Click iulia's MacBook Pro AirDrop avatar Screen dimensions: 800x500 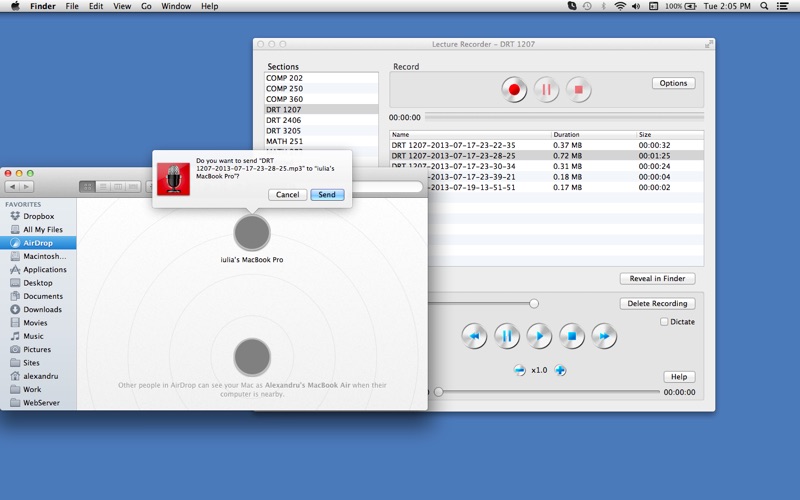pyautogui.click(x=252, y=233)
